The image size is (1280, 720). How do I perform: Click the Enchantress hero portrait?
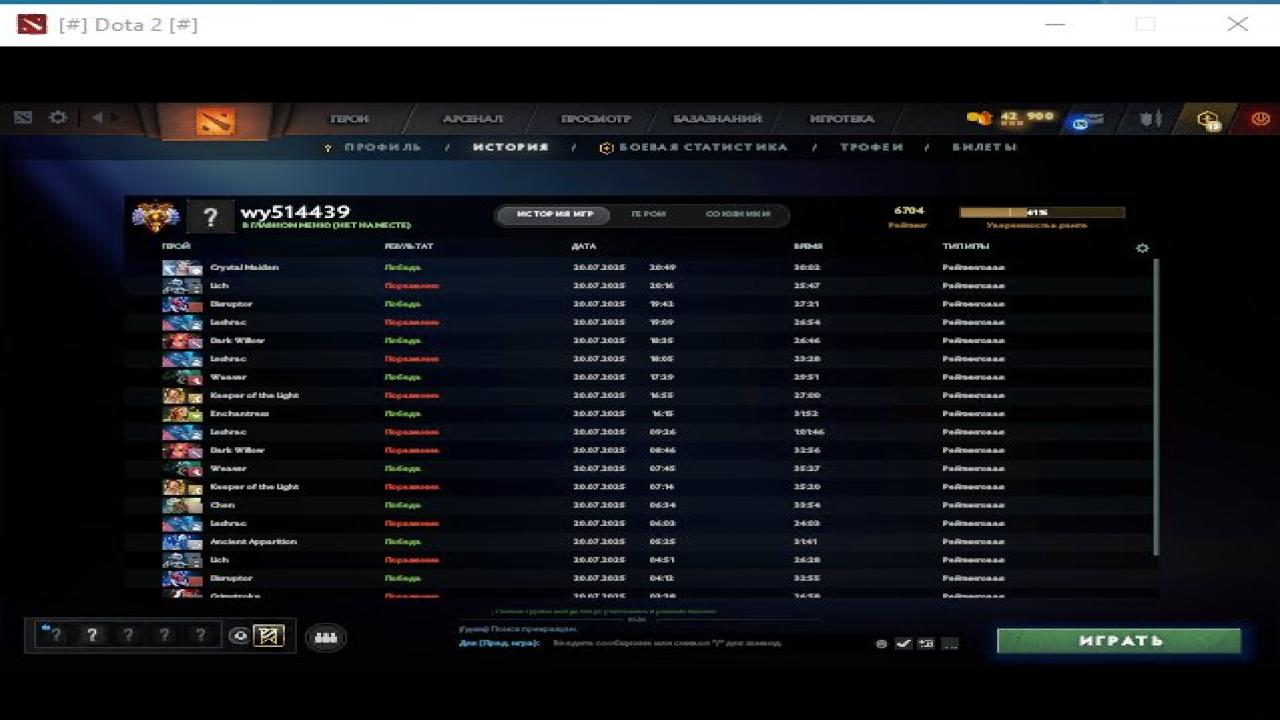click(182, 414)
